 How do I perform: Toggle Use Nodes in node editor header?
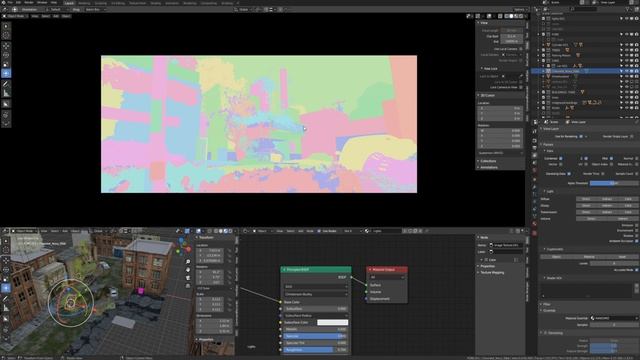click(x=319, y=231)
